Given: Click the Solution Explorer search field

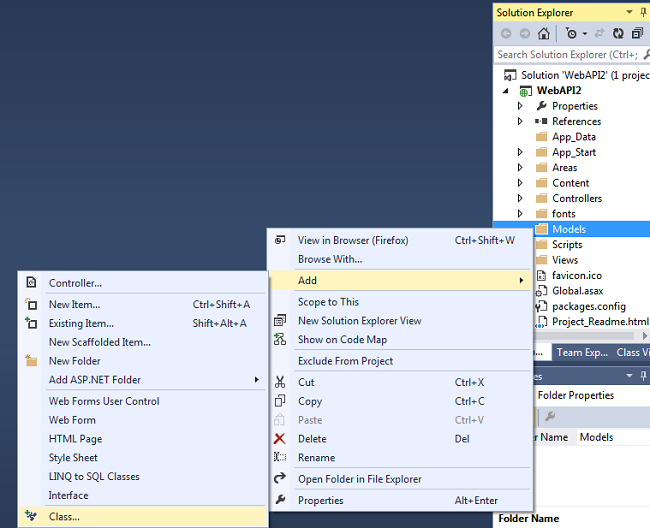Looking at the screenshot, I should click(572, 54).
